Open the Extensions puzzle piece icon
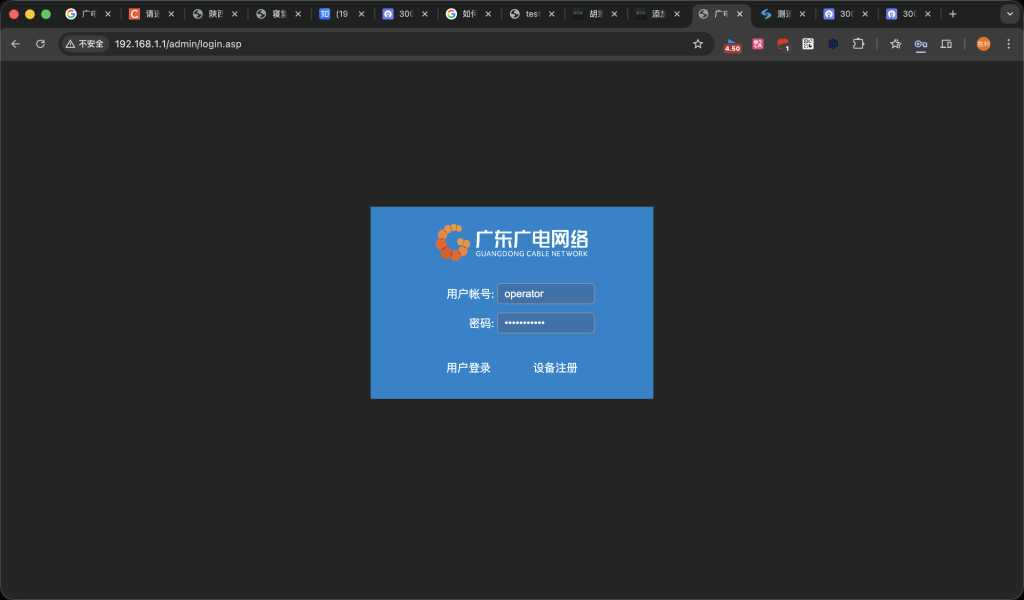Image resolution: width=1024 pixels, height=600 pixels. click(859, 44)
